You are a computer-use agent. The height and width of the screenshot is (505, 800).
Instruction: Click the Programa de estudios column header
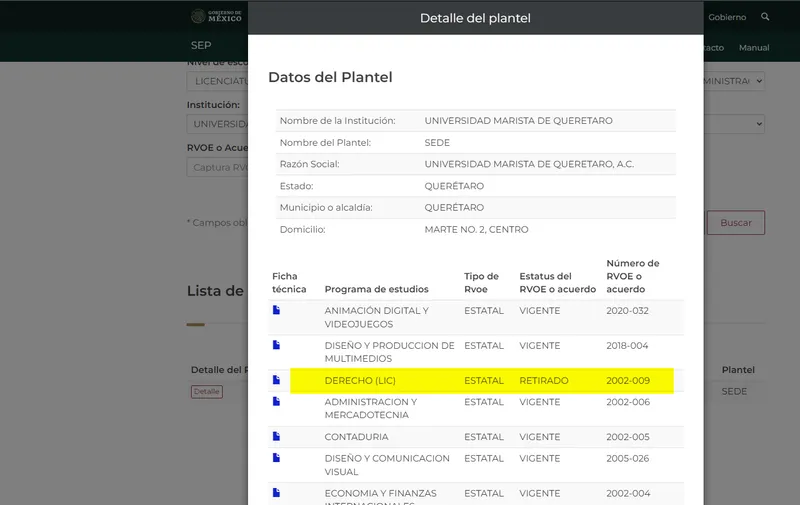(377, 289)
